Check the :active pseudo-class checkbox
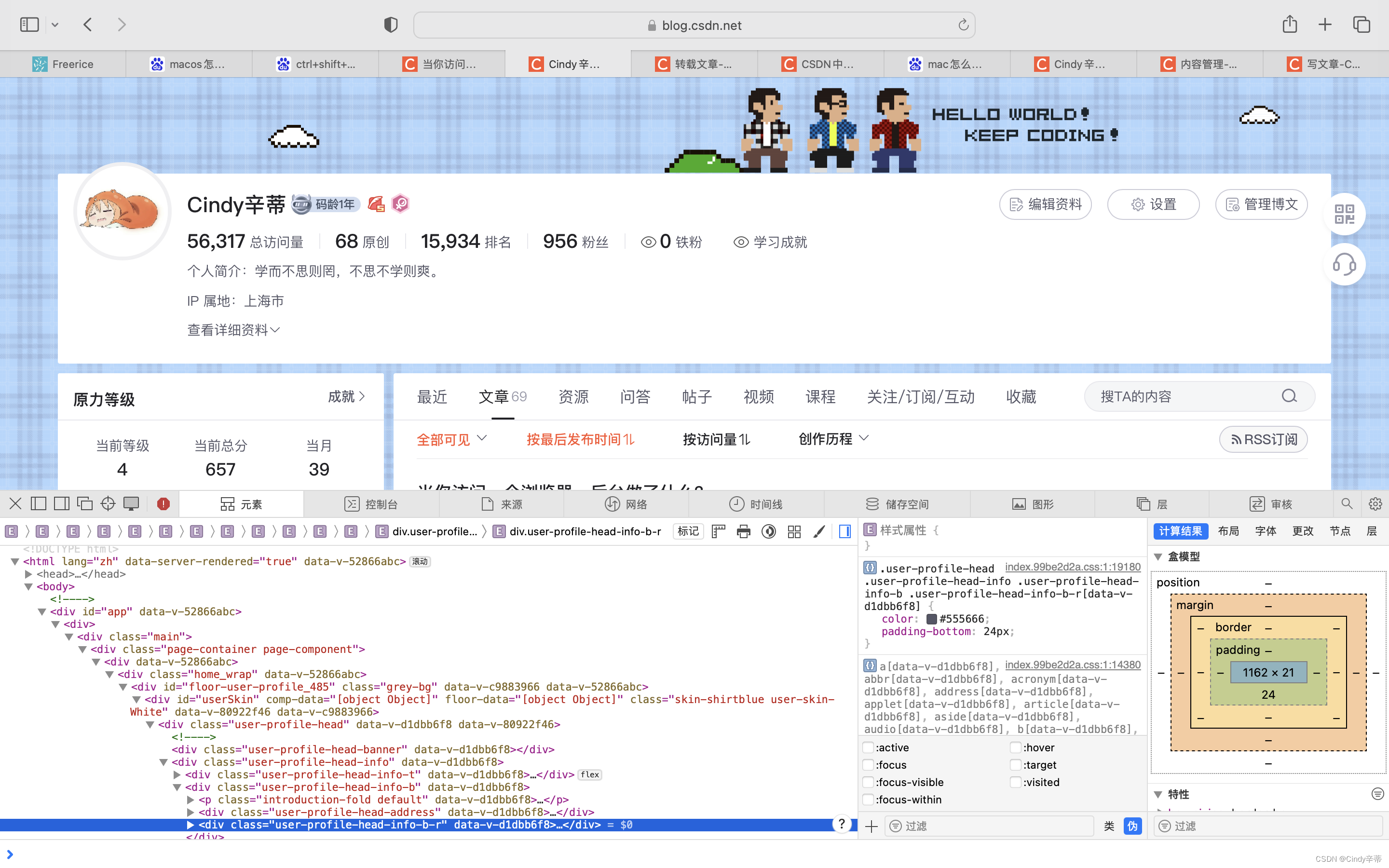This screenshot has width=1389, height=868. coord(869,747)
